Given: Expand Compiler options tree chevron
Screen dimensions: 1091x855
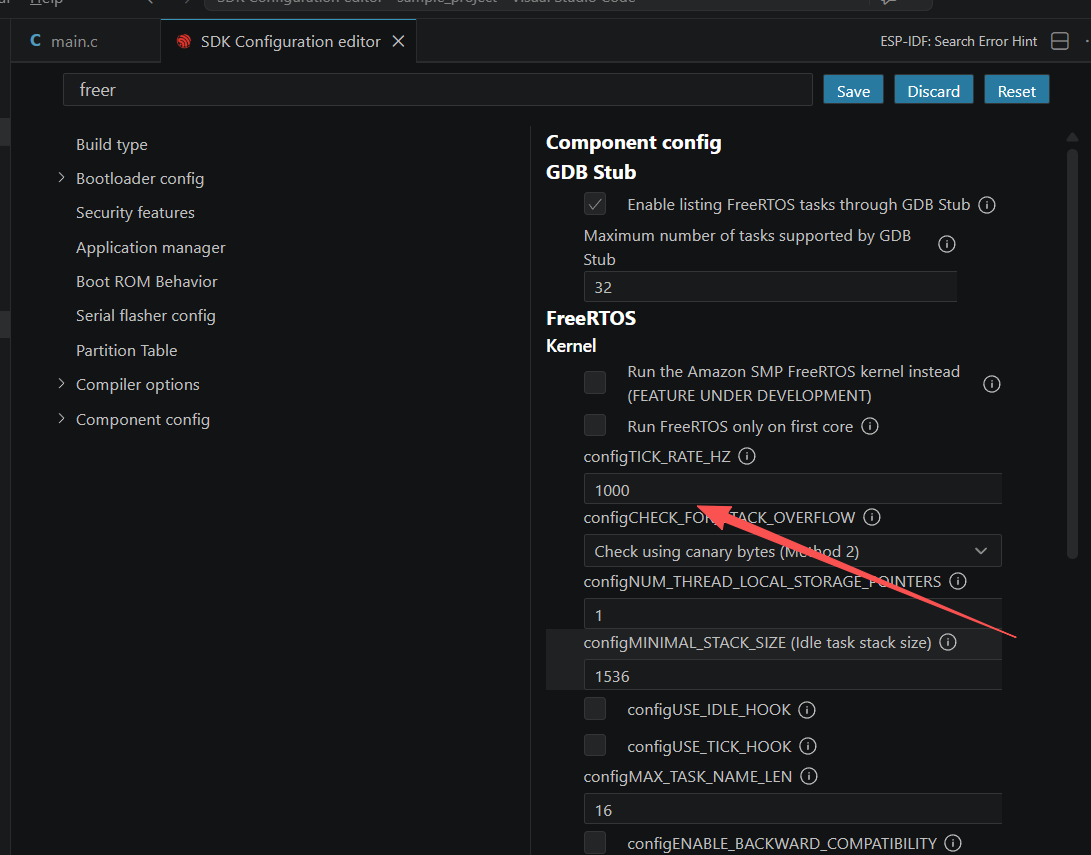Looking at the screenshot, I should pos(61,384).
